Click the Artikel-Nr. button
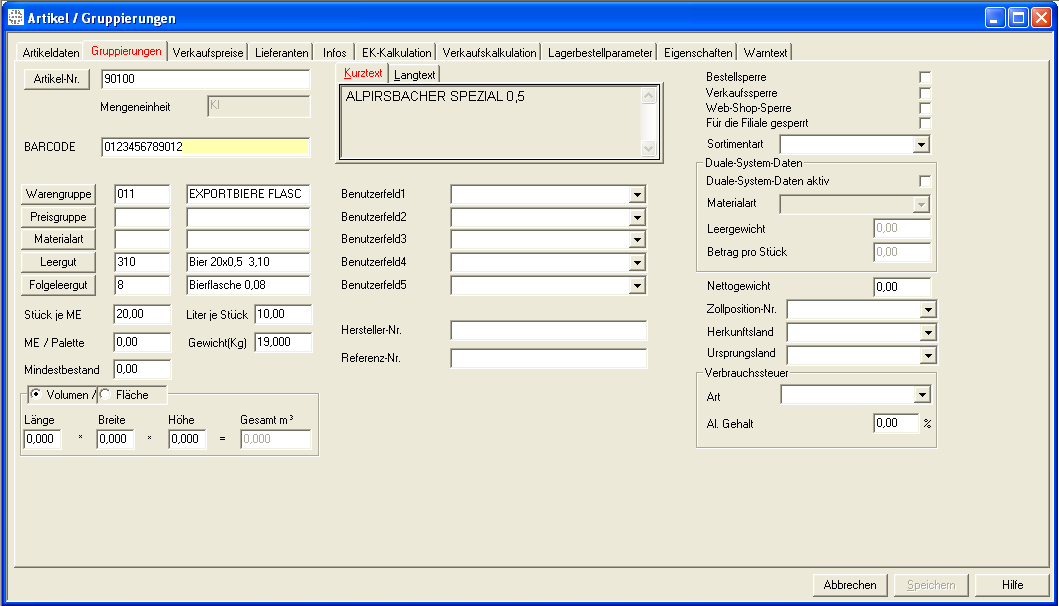The height and width of the screenshot is (606, 1059). pyautogui.click(x=56, y=80)
